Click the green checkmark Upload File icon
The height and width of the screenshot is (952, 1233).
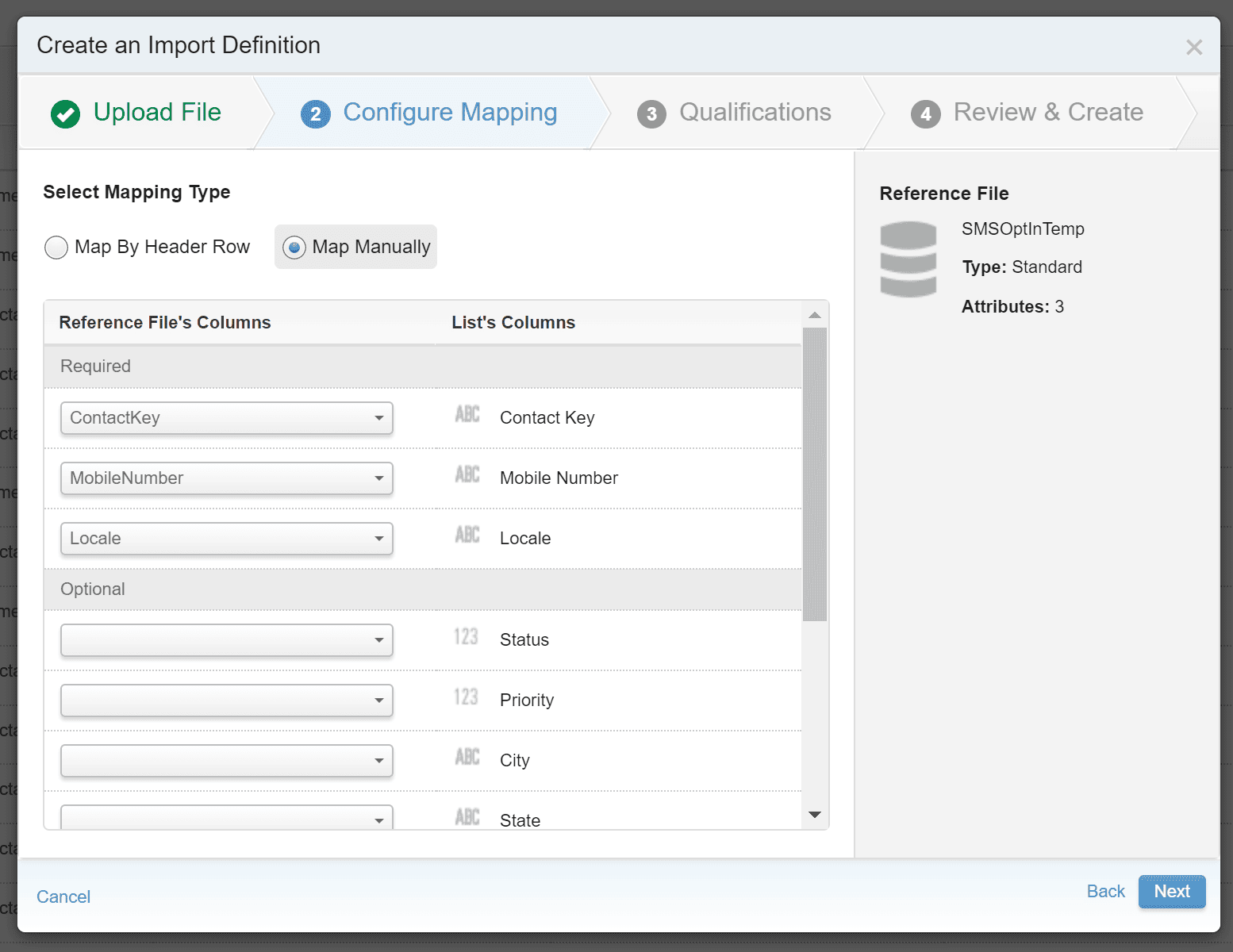(65, 113)
